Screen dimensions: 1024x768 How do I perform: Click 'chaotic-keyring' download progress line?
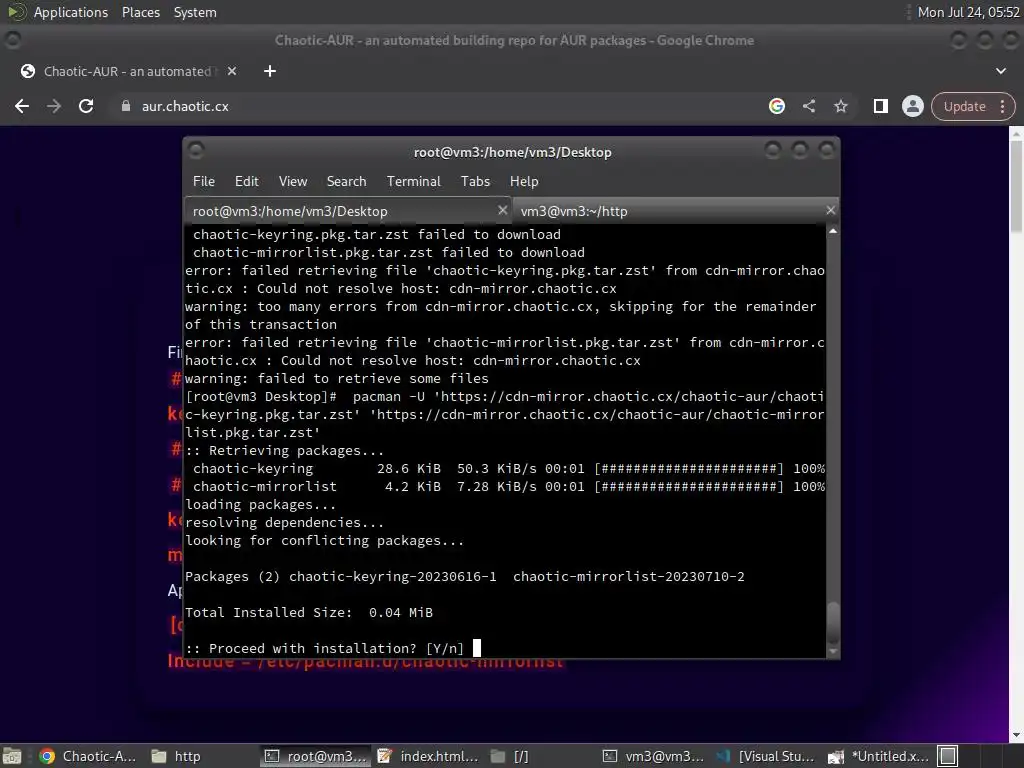(x=509, y=469)
